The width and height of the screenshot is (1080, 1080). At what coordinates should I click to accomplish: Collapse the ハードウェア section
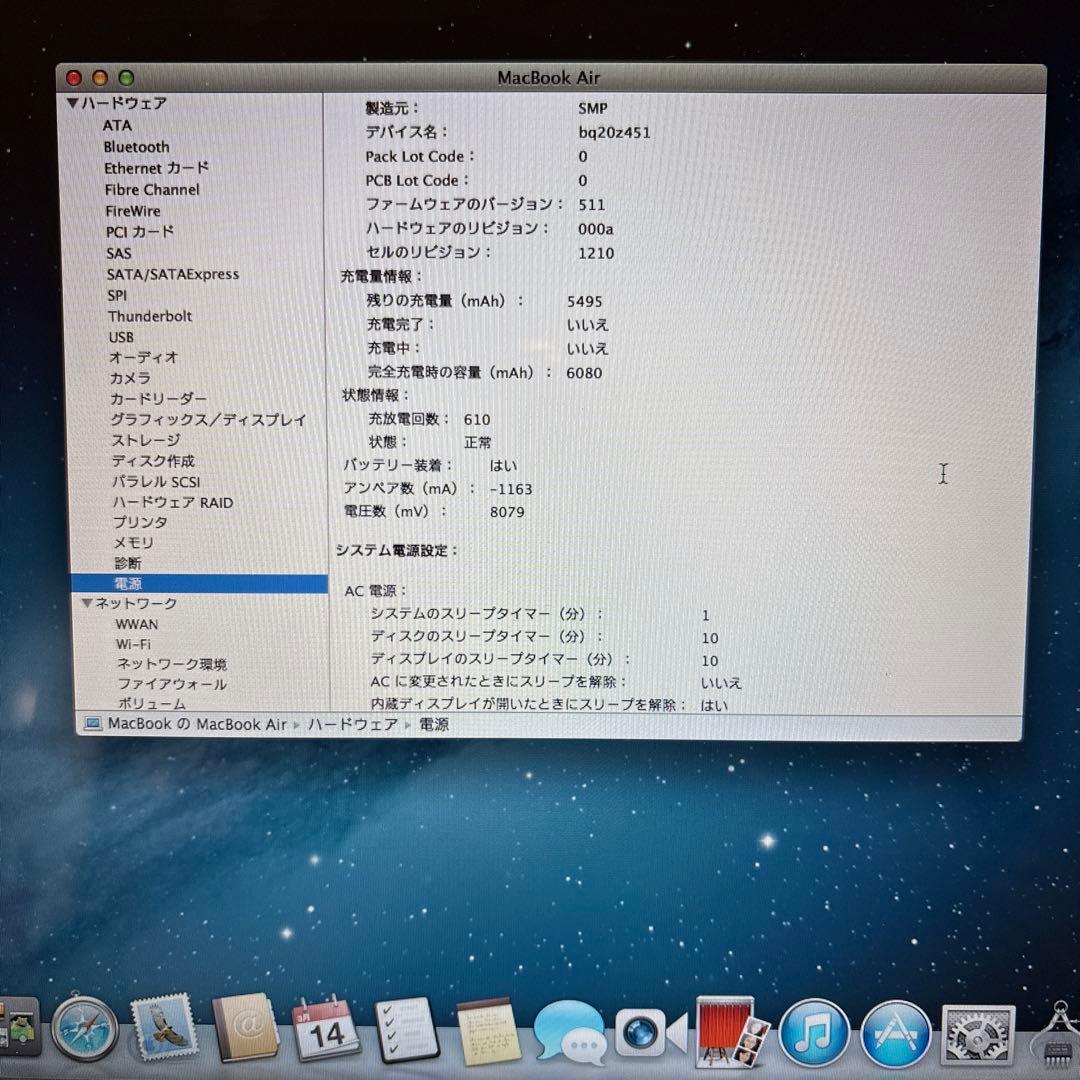72,103
